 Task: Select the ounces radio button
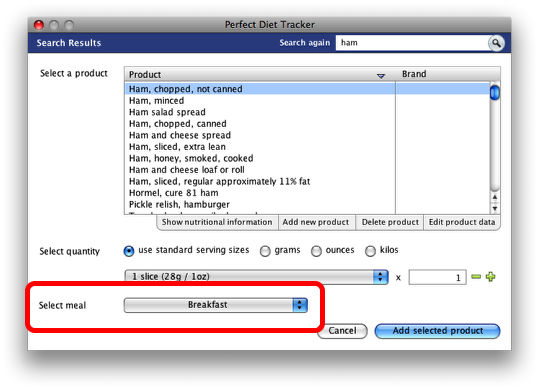coord(316,251)
